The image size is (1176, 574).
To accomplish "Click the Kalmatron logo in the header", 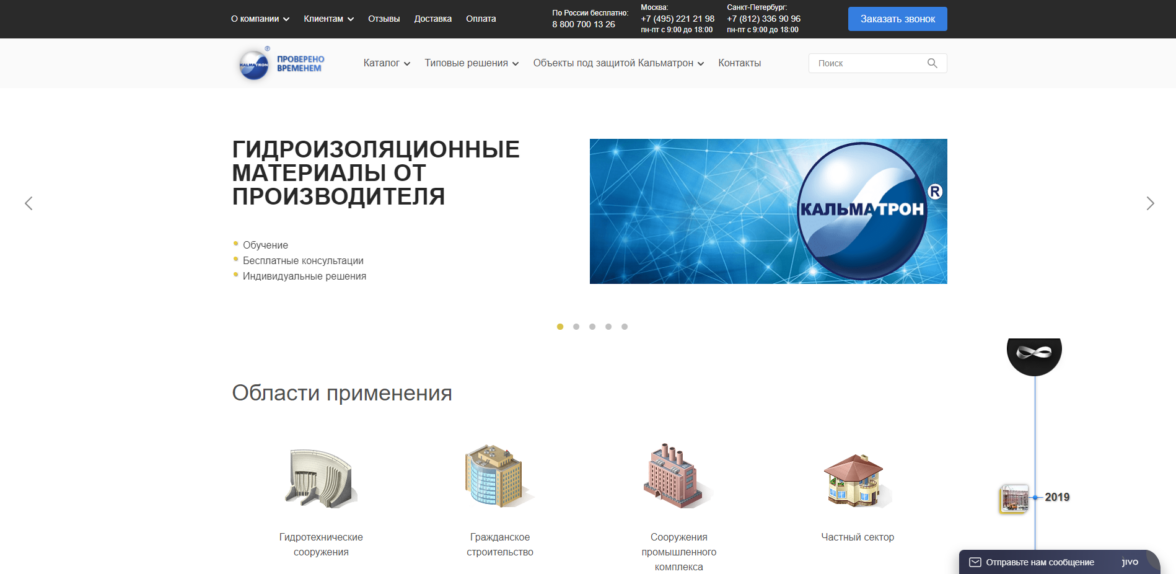I will [254, 64].
